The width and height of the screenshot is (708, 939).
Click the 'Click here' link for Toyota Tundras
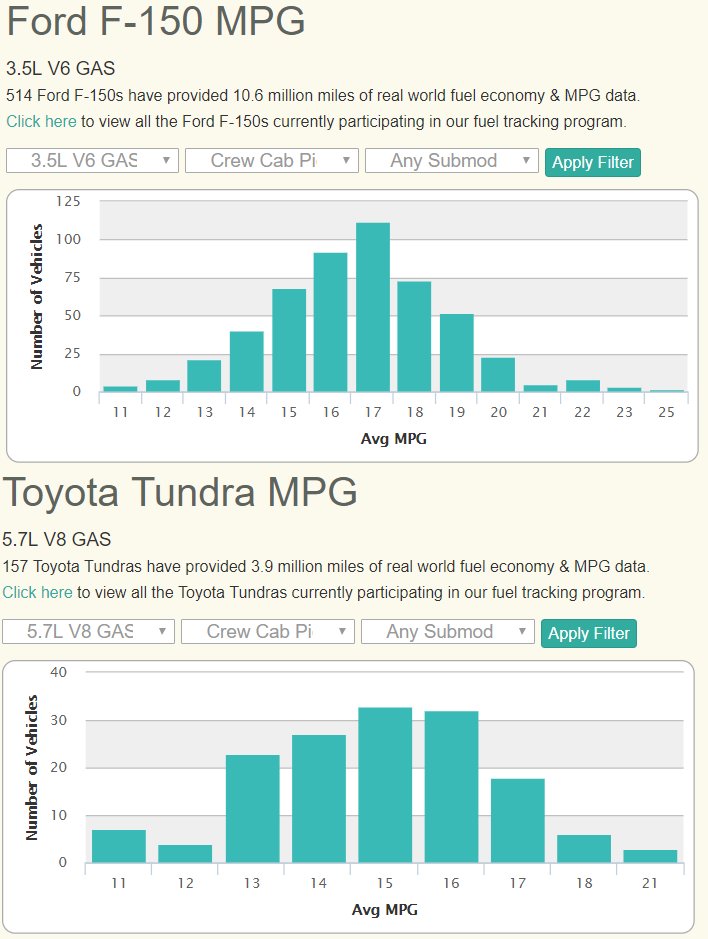[x=37, y=592]
